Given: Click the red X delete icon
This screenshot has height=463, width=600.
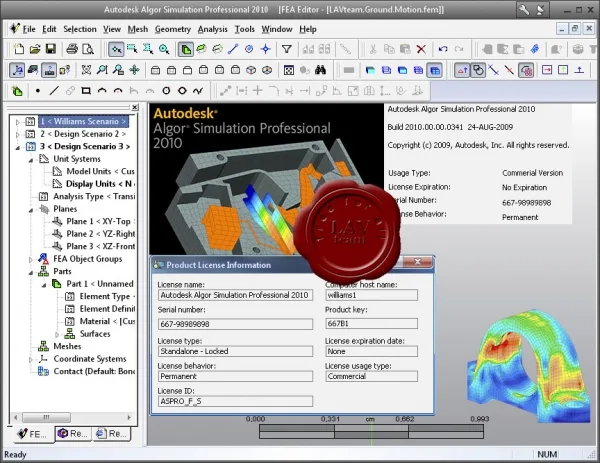Looking at the screenshot, I should pos(421,49).
